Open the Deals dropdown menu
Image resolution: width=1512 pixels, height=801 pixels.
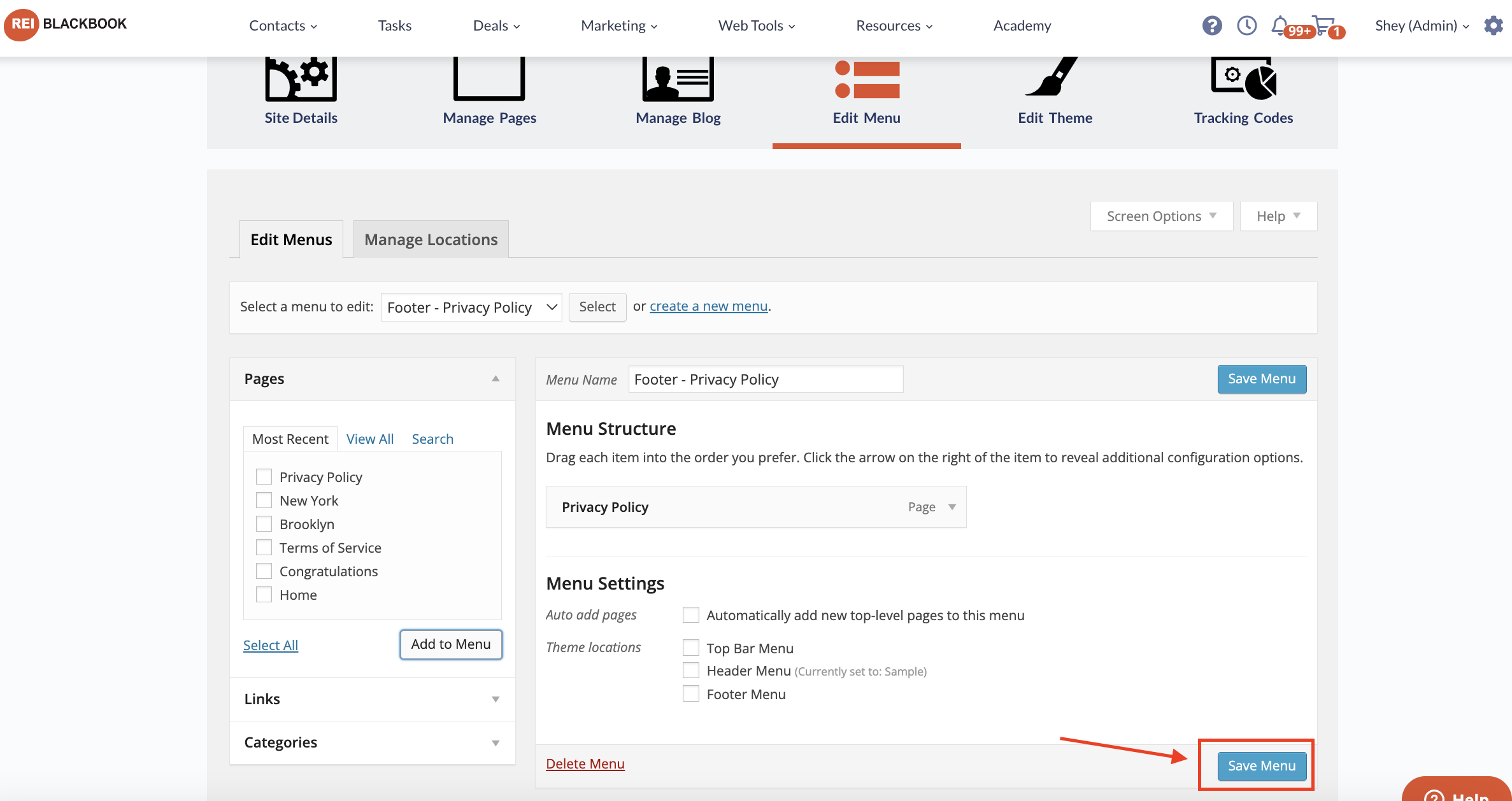click(x=496, y=25)
